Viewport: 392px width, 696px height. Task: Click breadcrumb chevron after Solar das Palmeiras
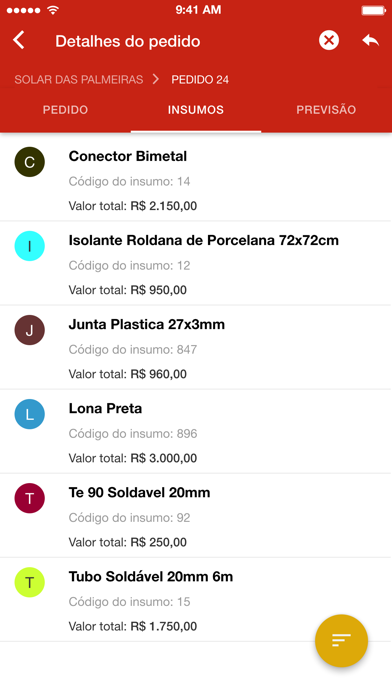point(156,79)
